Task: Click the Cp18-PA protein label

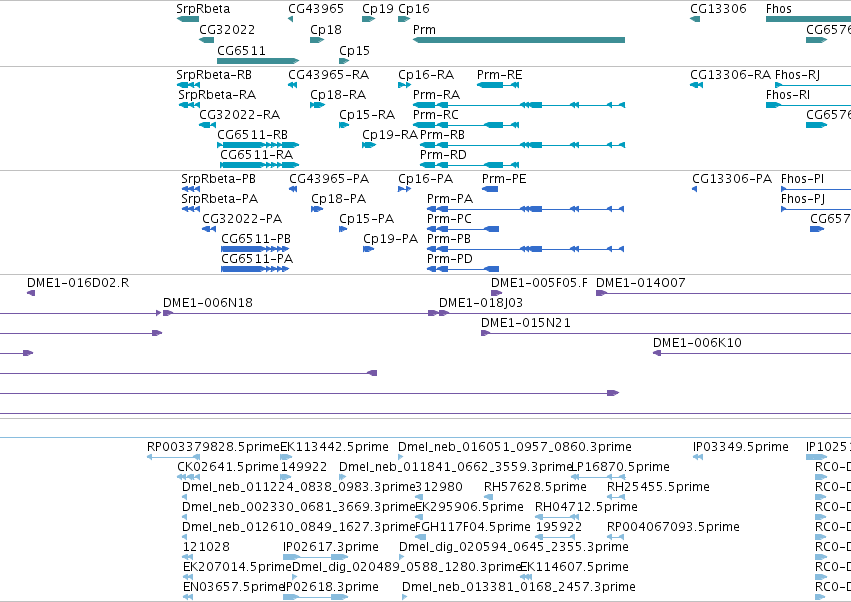Action: point(339,199)
